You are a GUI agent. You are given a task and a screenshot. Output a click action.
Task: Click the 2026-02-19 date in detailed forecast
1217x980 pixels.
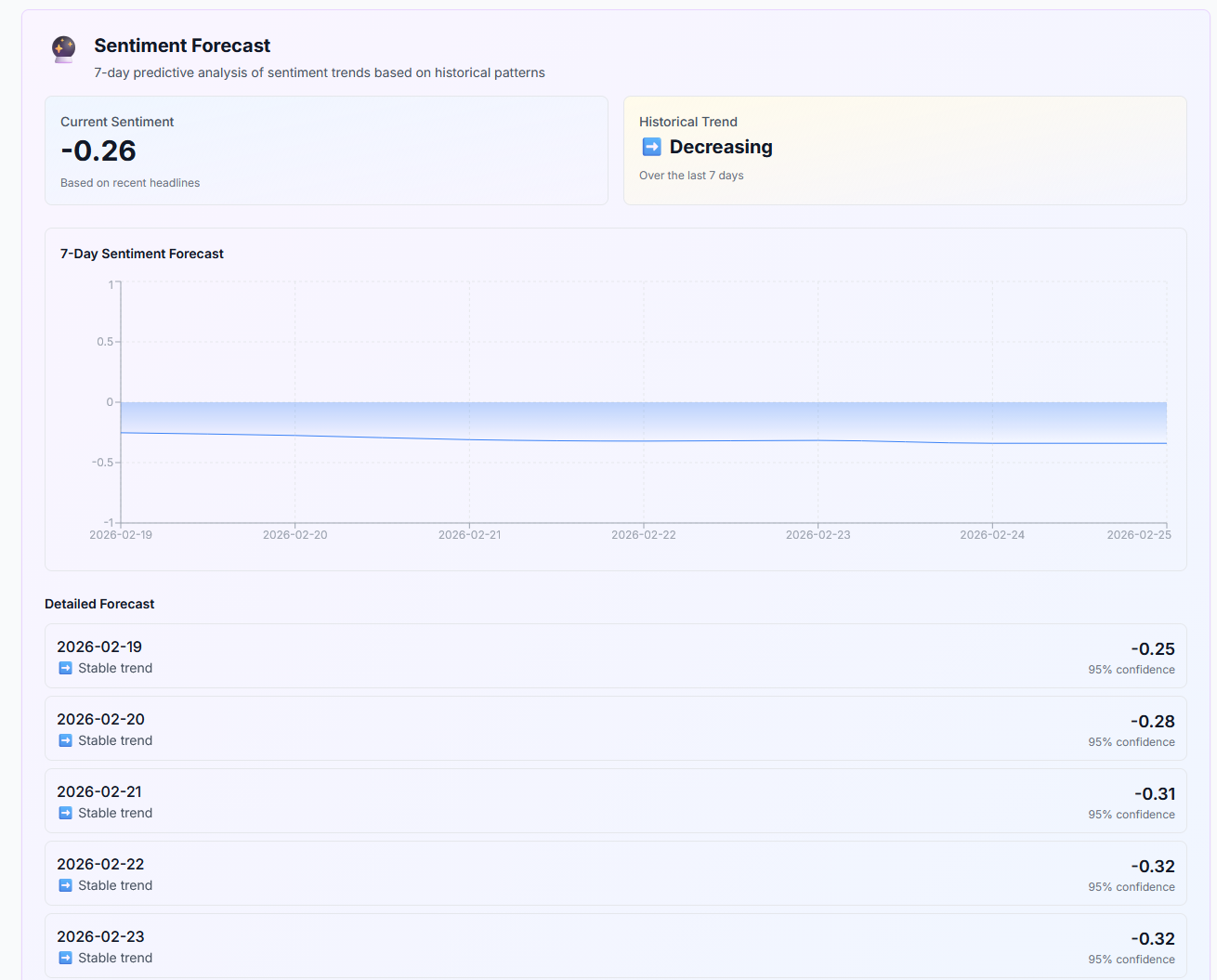coord(99,647)
